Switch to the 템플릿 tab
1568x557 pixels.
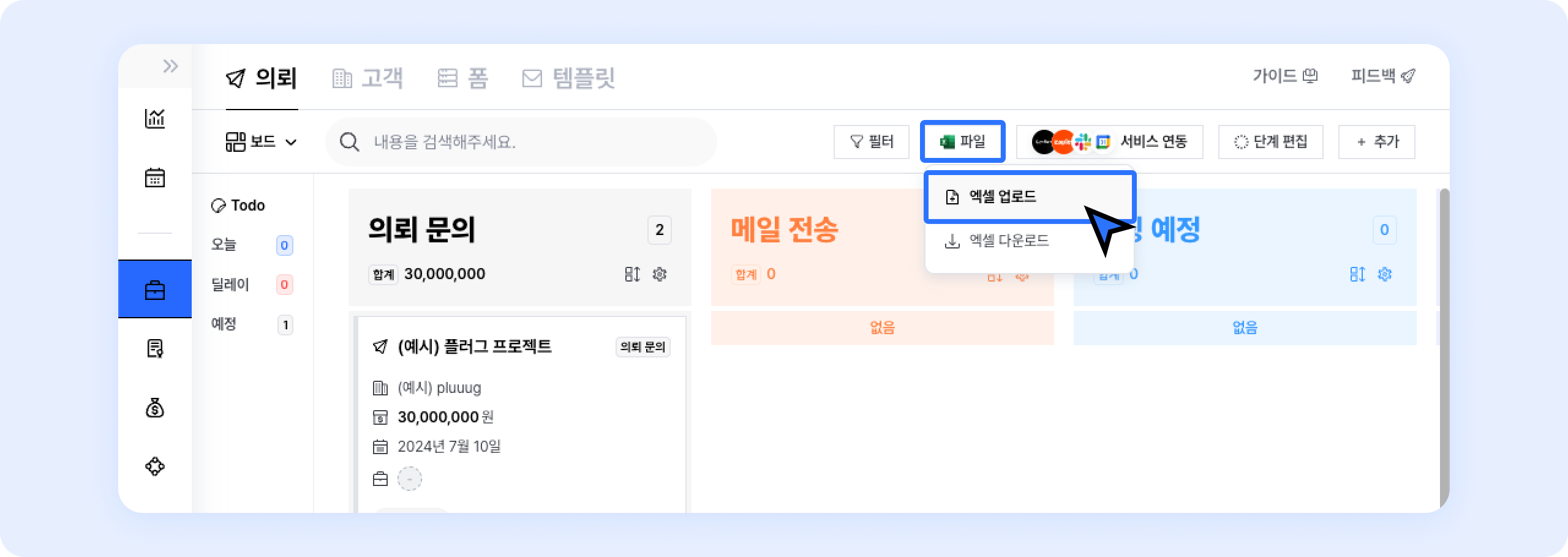coord(569,78)
